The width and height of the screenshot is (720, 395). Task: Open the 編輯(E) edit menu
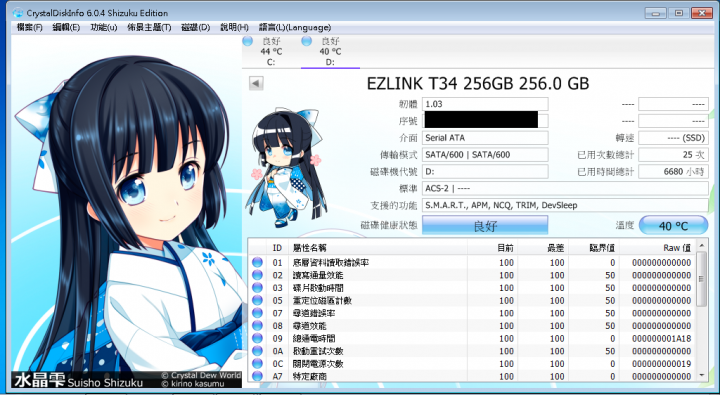pos(66,28)
